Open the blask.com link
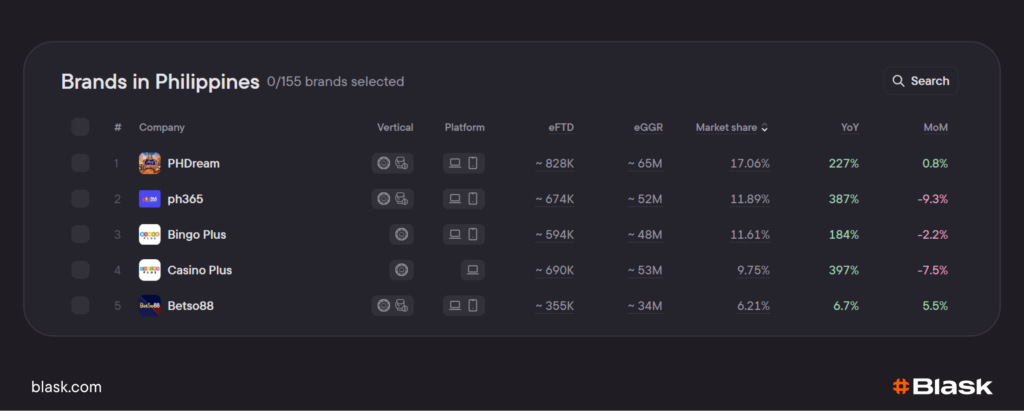1024x411 pixels. 66,387
